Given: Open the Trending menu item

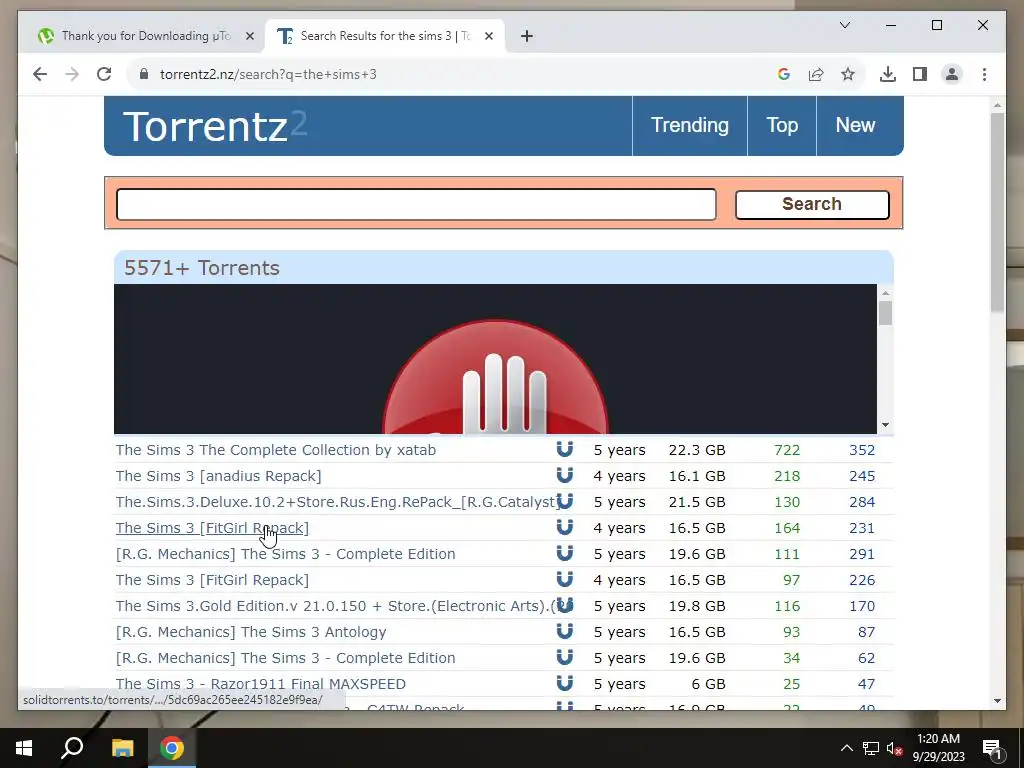Looking at the screenshot, I should pos(690,125).
